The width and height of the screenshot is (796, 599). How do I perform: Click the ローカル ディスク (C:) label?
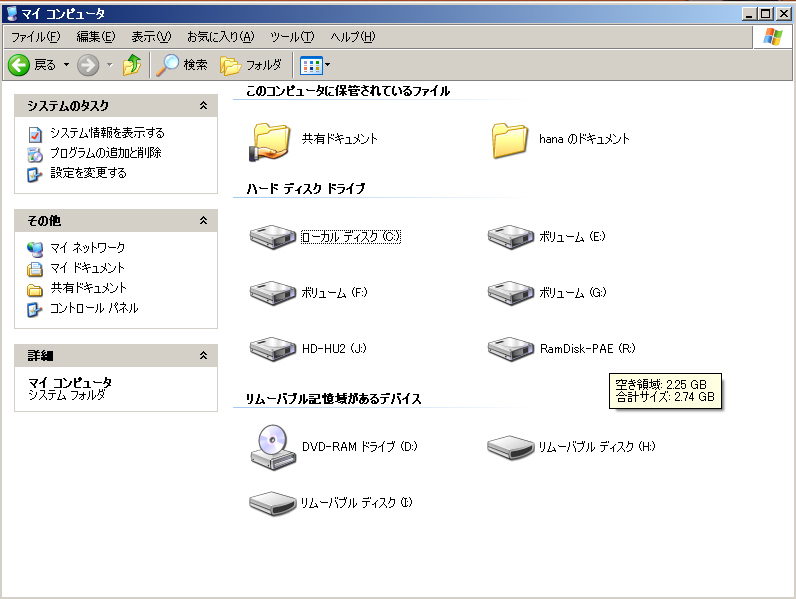click(x=351, y=237)
